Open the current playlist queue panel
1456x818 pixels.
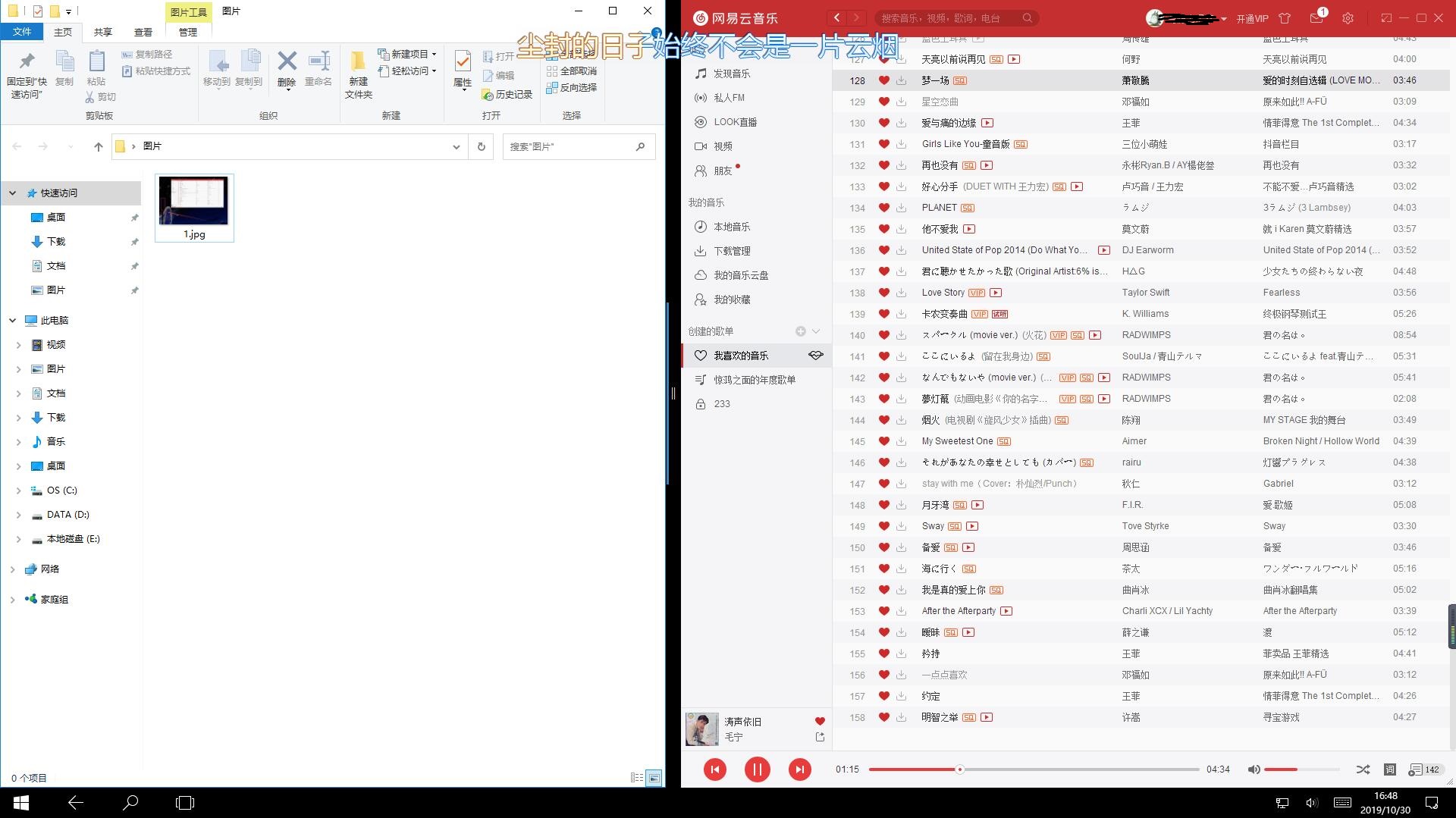point(1417,769)
